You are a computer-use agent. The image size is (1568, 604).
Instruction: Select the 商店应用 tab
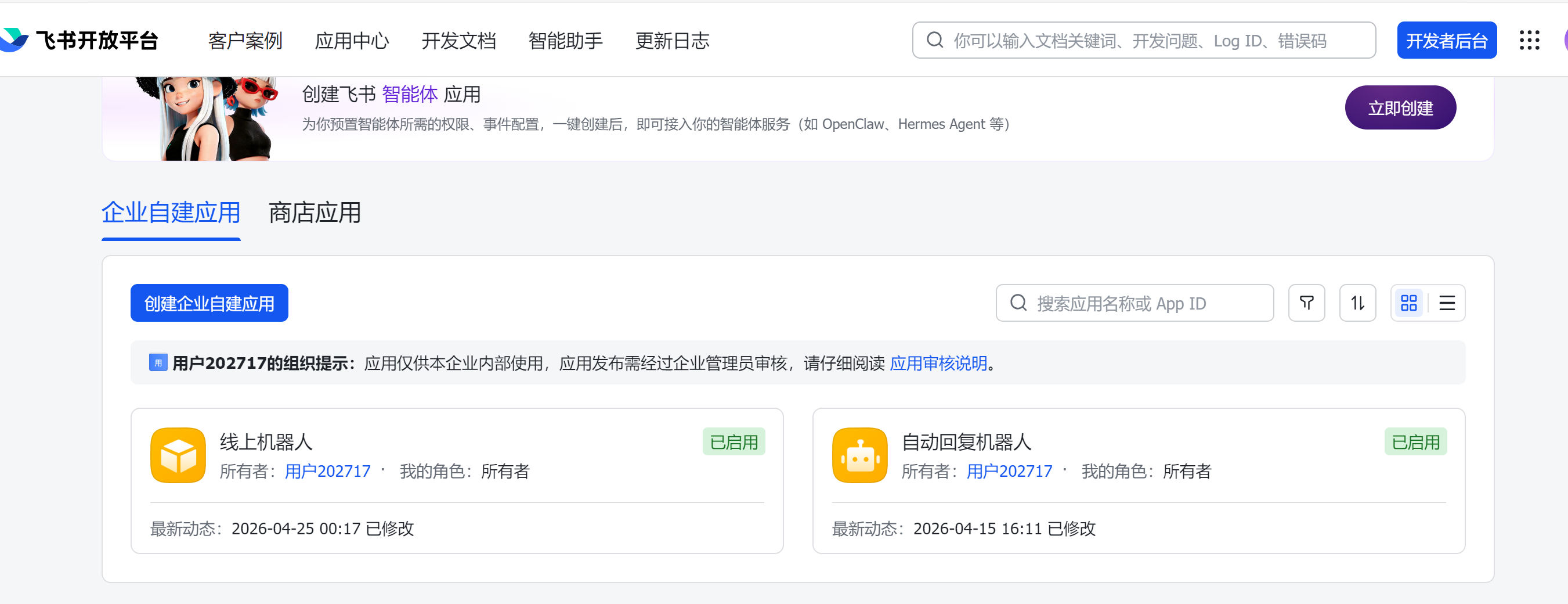[315, 213]
